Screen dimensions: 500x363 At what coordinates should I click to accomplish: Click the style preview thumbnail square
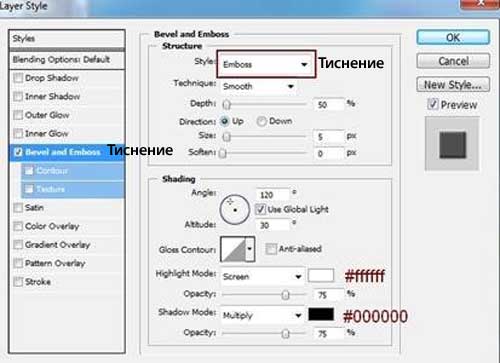452,145
